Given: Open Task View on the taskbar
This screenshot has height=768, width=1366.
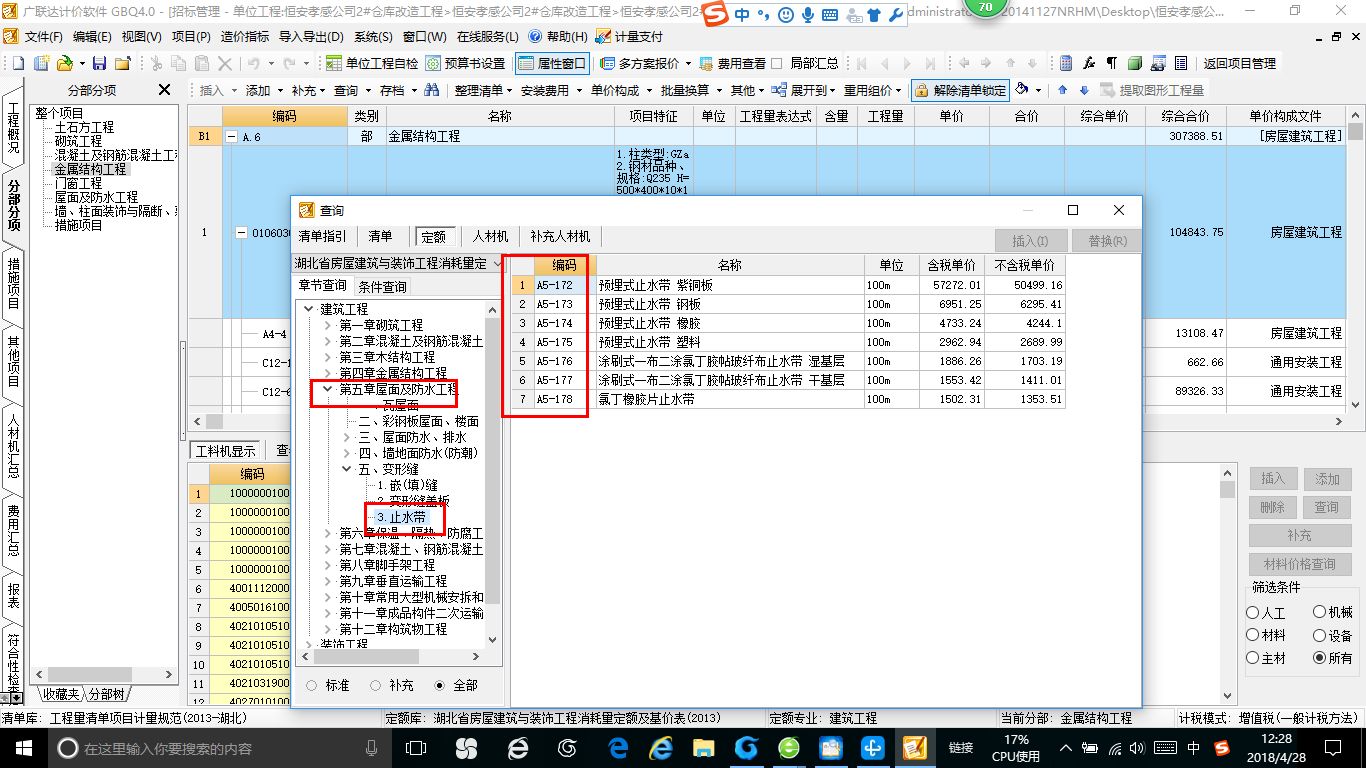Looking at the screenshot, I should (415, 748).
